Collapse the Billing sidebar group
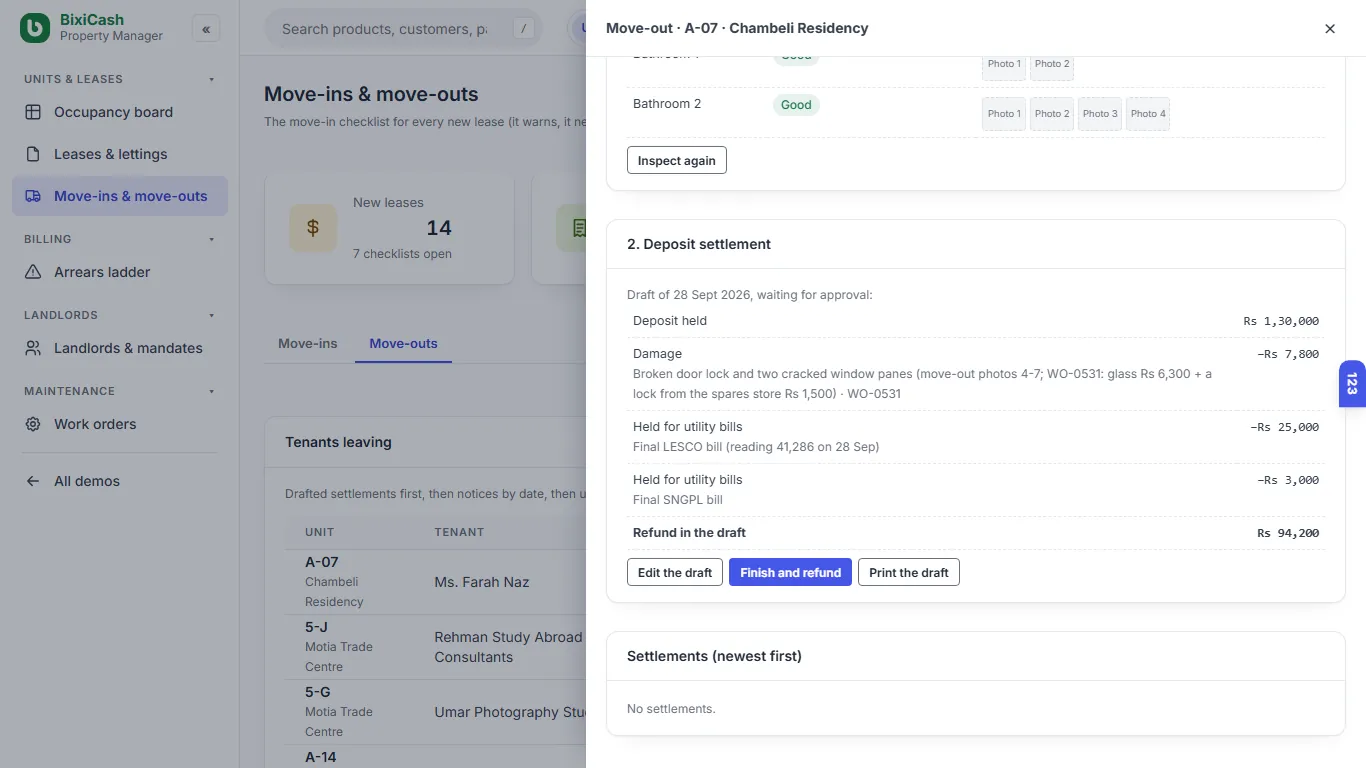Image resolution: width=1366 pixels, height=768 pixels. (211, 239)
